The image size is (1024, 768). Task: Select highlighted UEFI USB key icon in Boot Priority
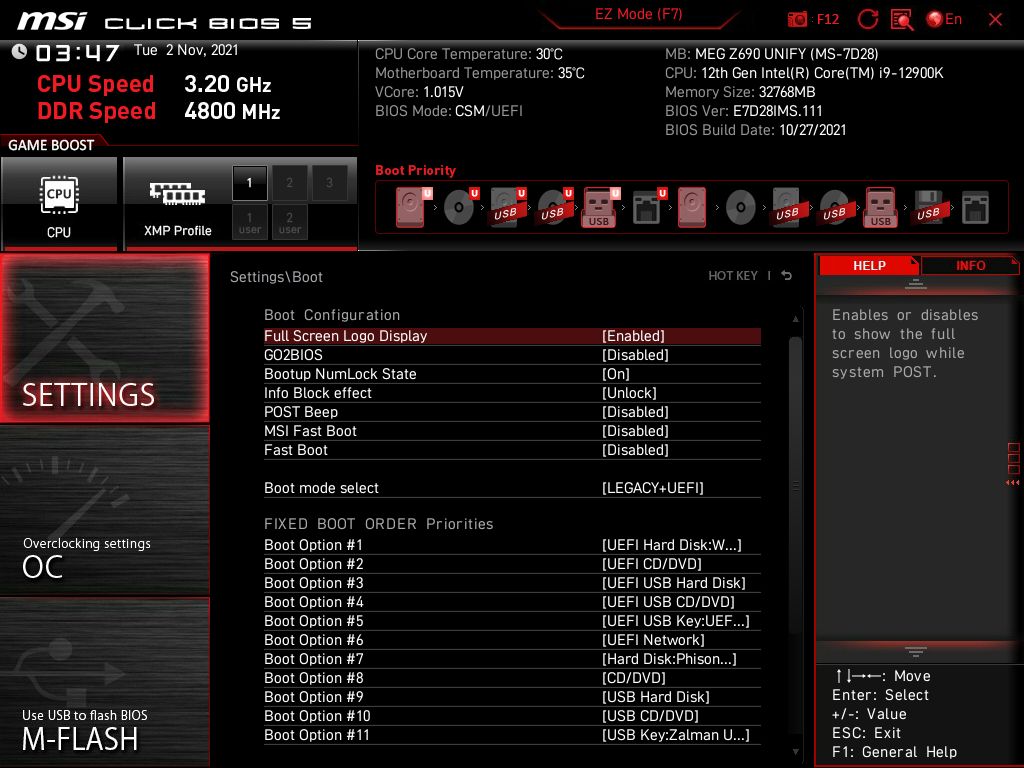(x=601, y=207)
